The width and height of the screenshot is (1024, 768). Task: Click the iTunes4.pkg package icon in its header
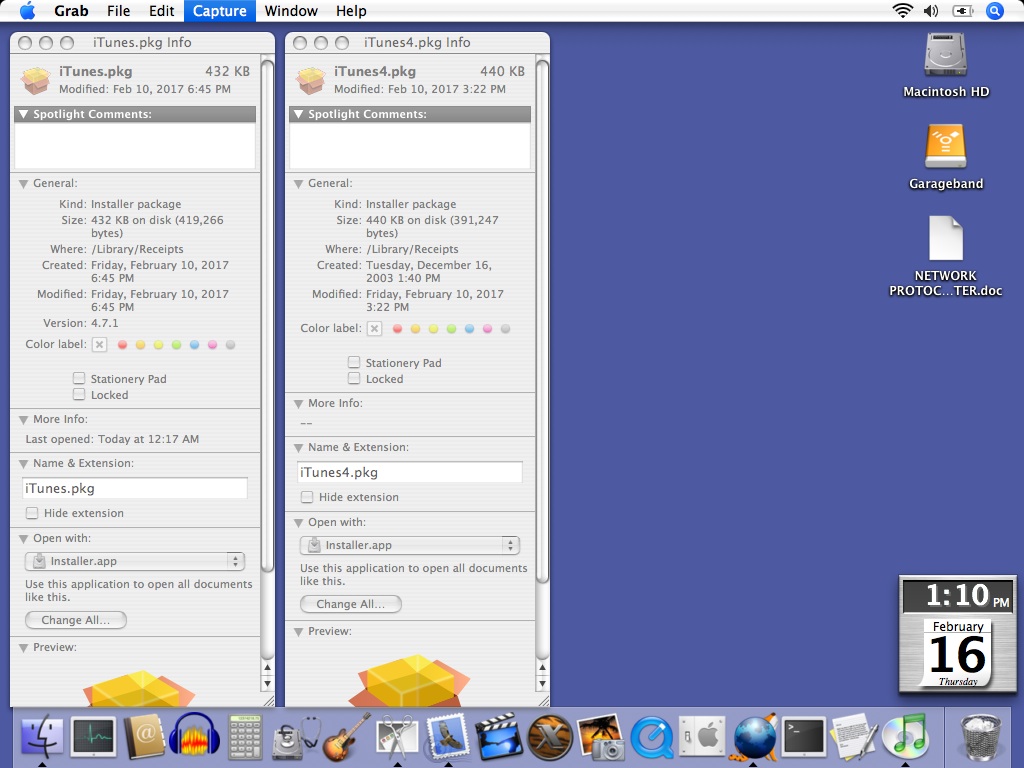[x=311, y=80]
